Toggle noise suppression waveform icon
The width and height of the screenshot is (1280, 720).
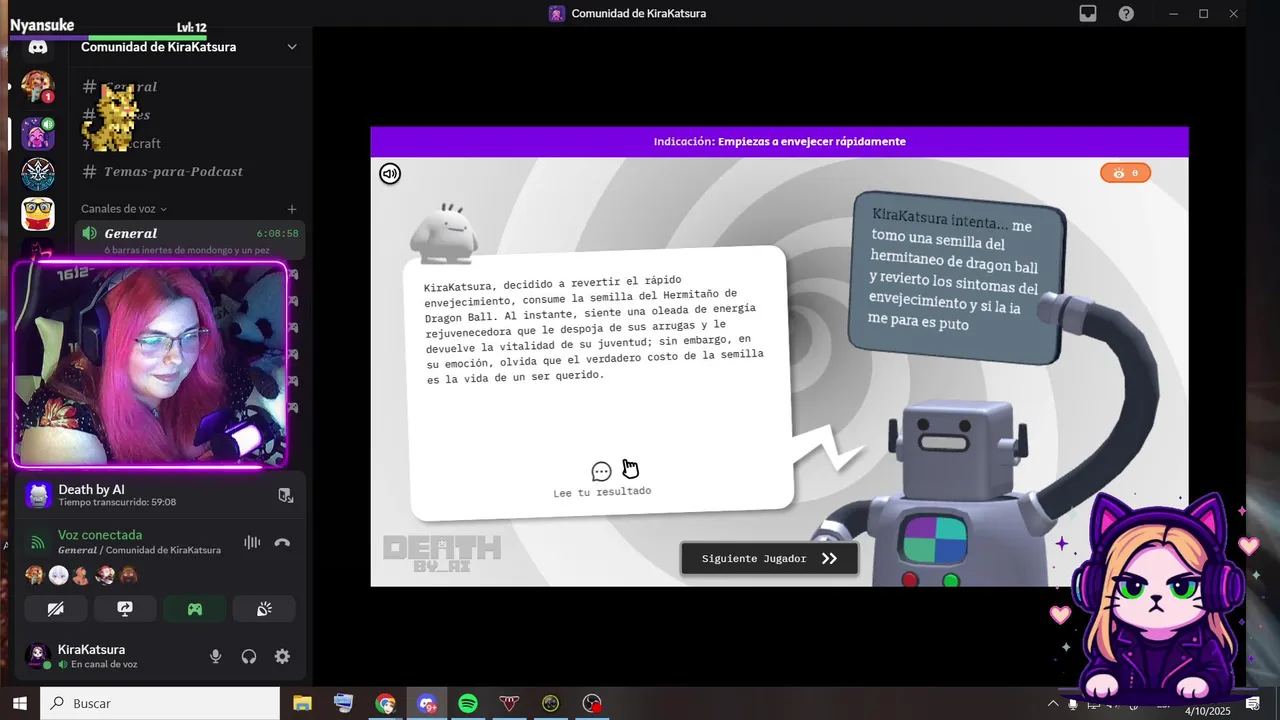[252, 542]
